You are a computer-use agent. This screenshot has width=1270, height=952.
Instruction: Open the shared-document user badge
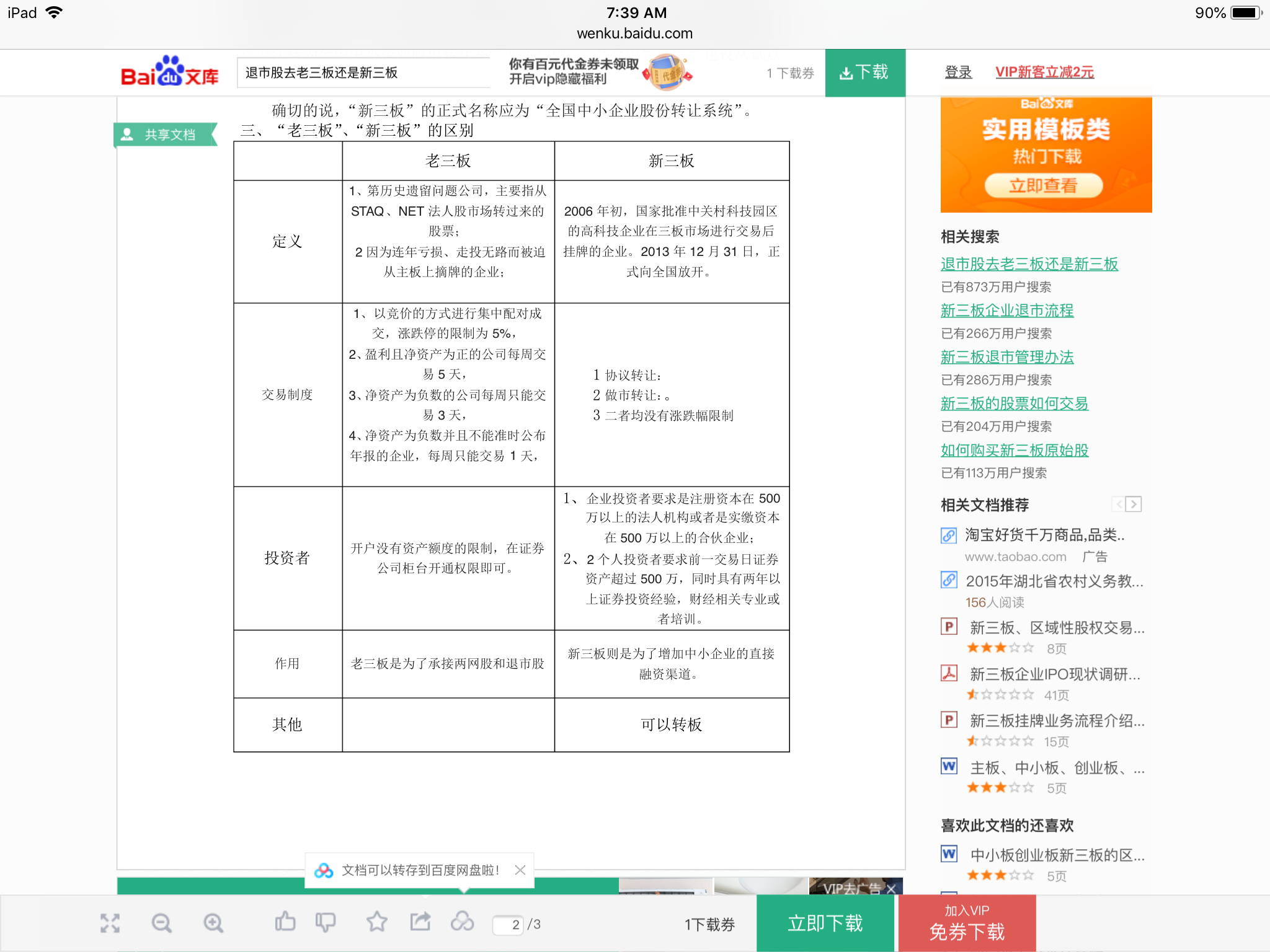coord(166,134)
